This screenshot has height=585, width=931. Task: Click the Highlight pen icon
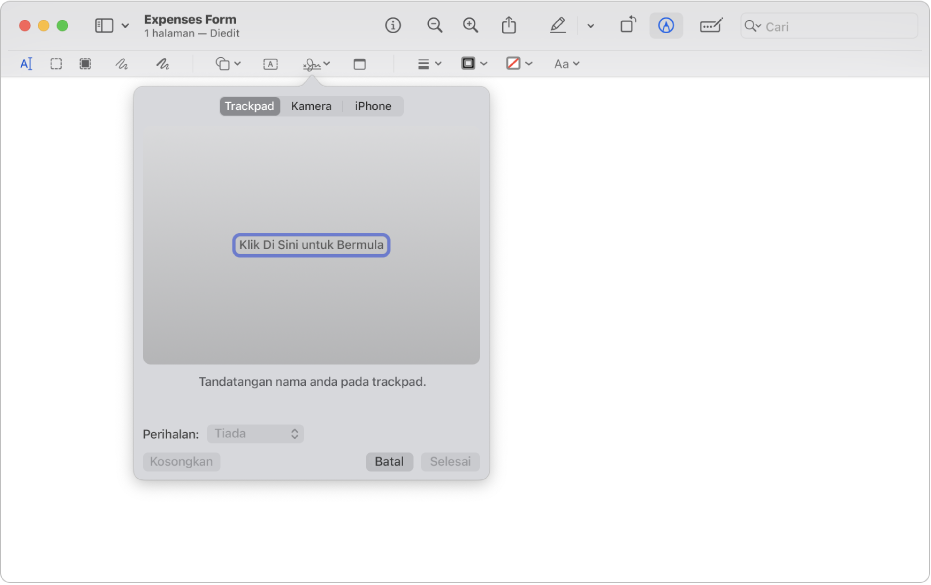pos(558,26)
